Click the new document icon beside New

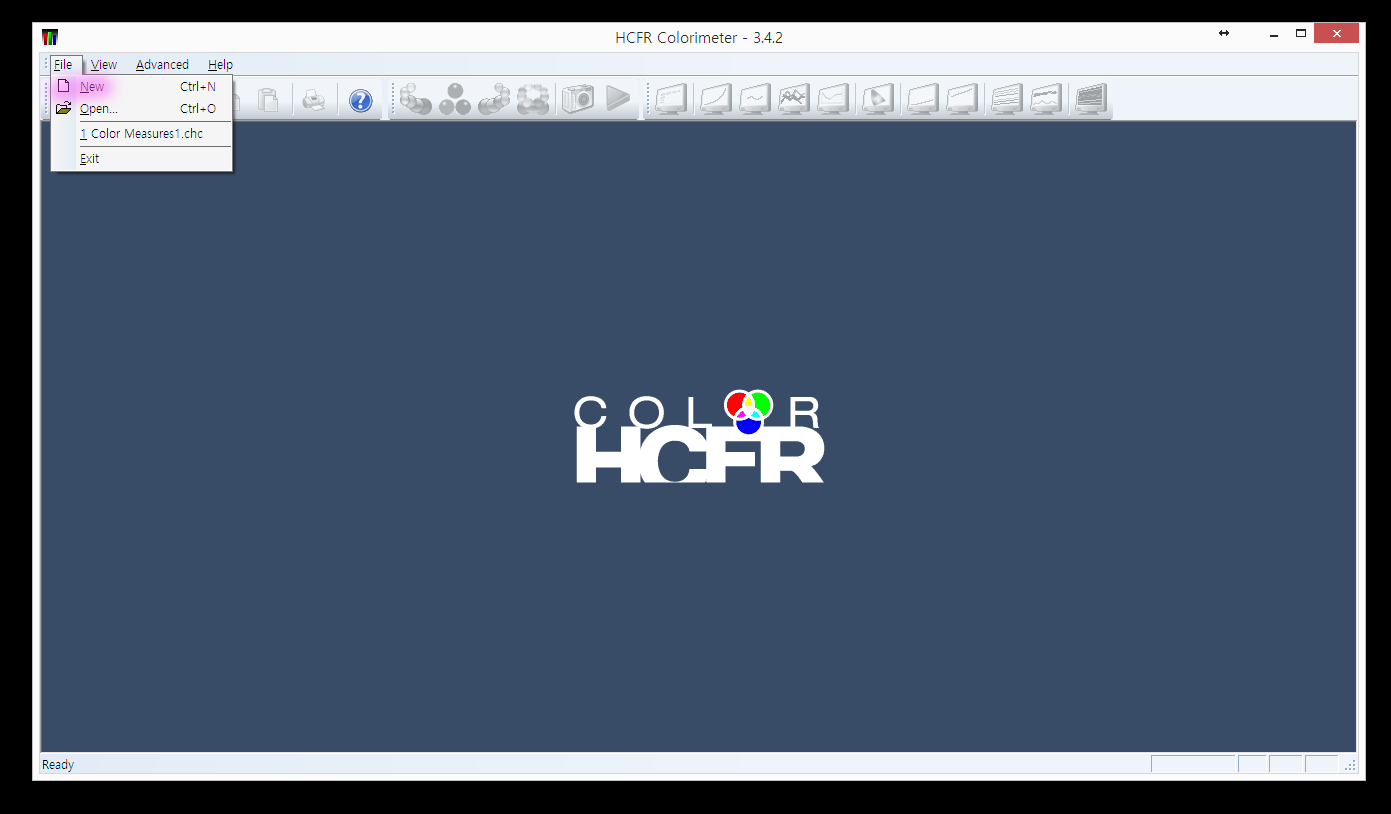tap(63, 87)
